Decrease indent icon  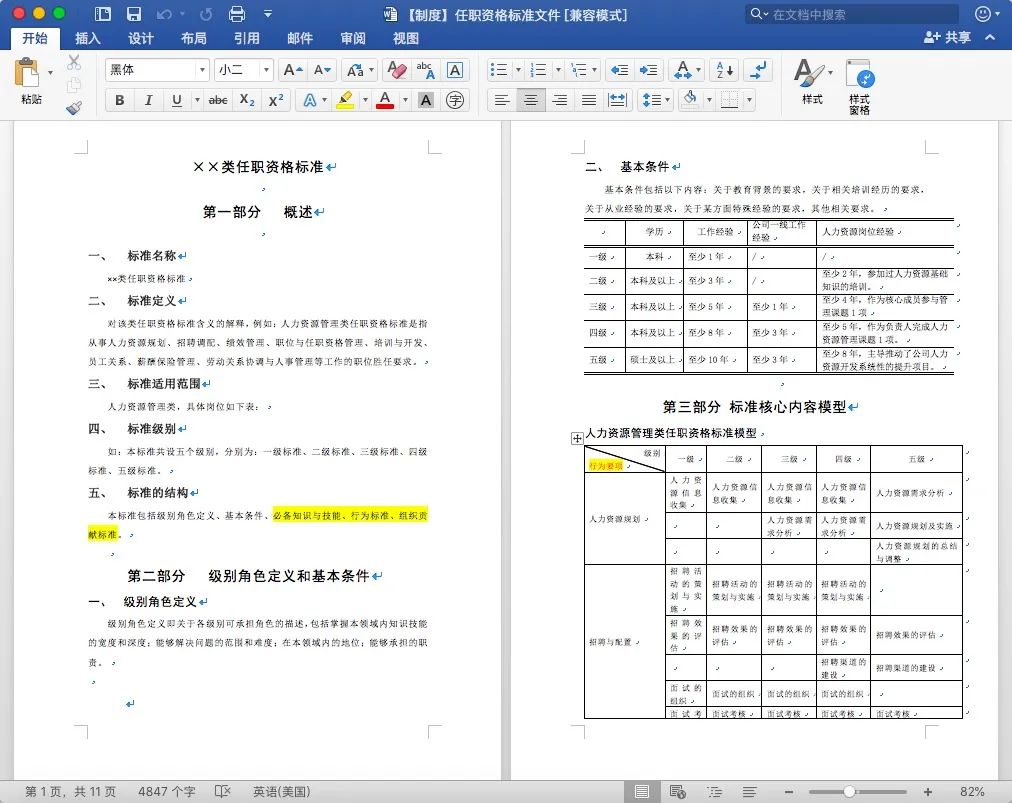[620, 70]
